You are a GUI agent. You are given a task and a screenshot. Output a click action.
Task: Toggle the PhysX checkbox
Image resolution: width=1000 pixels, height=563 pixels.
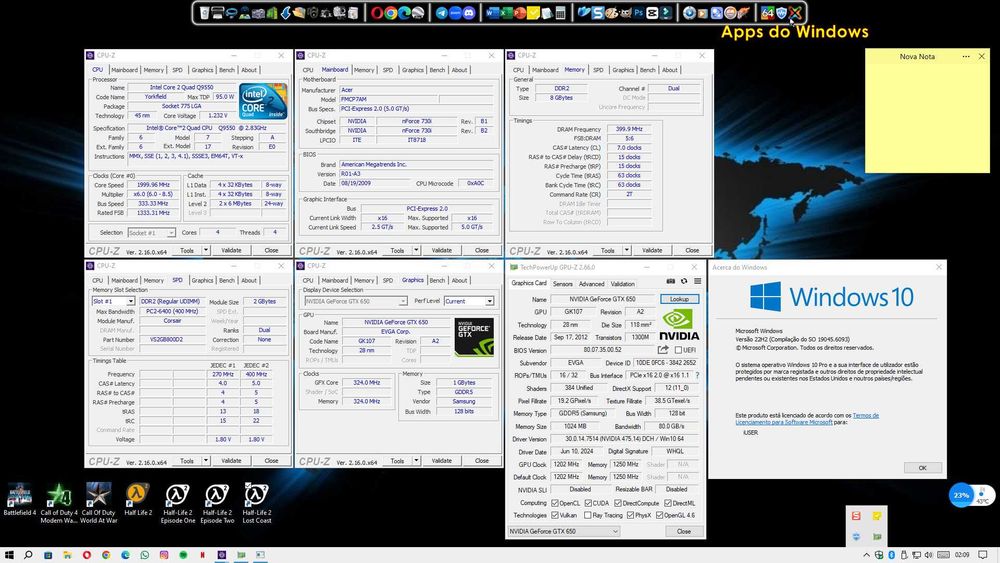630,515
